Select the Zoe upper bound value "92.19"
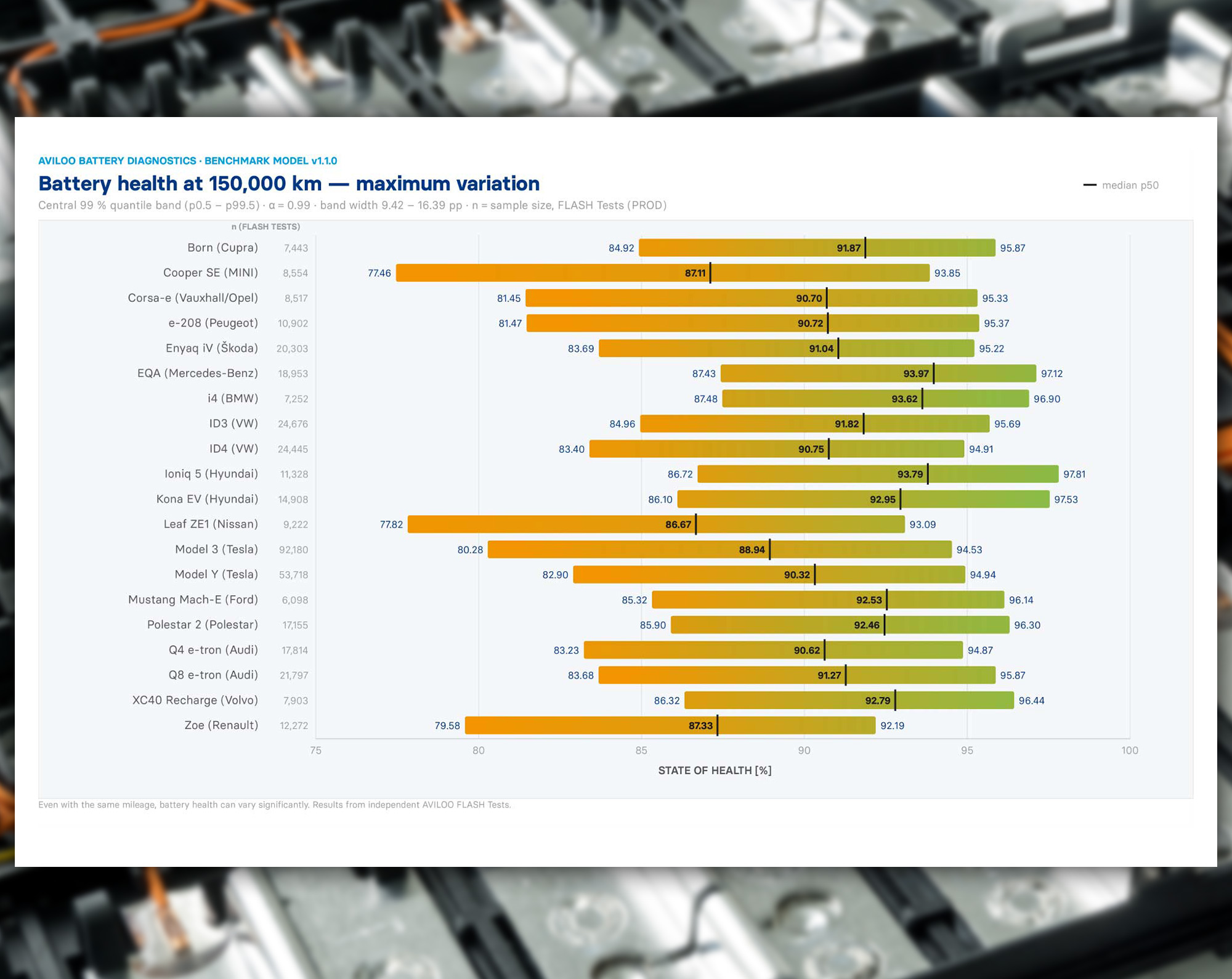The height and width of the screenshot is (979, 1232). point(892,726)
